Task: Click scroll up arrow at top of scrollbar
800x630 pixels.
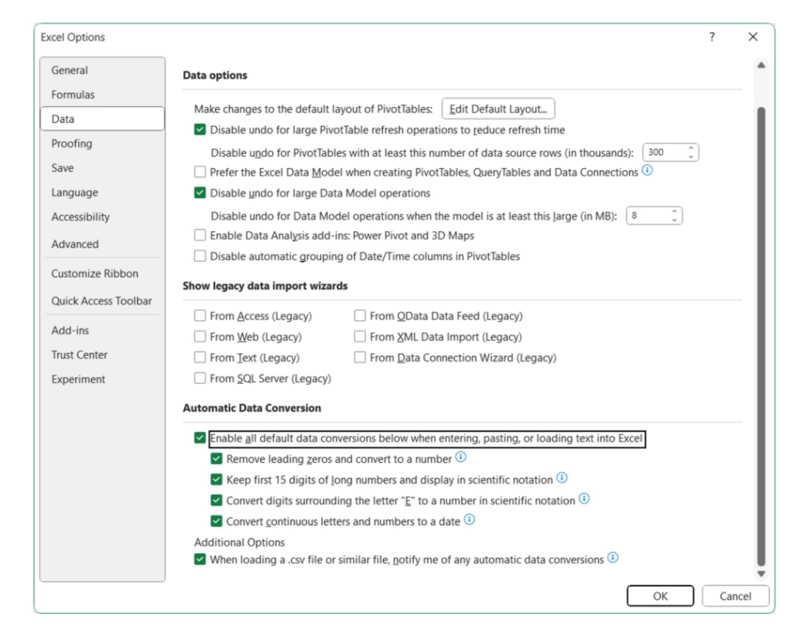Action: pos(761,65)
